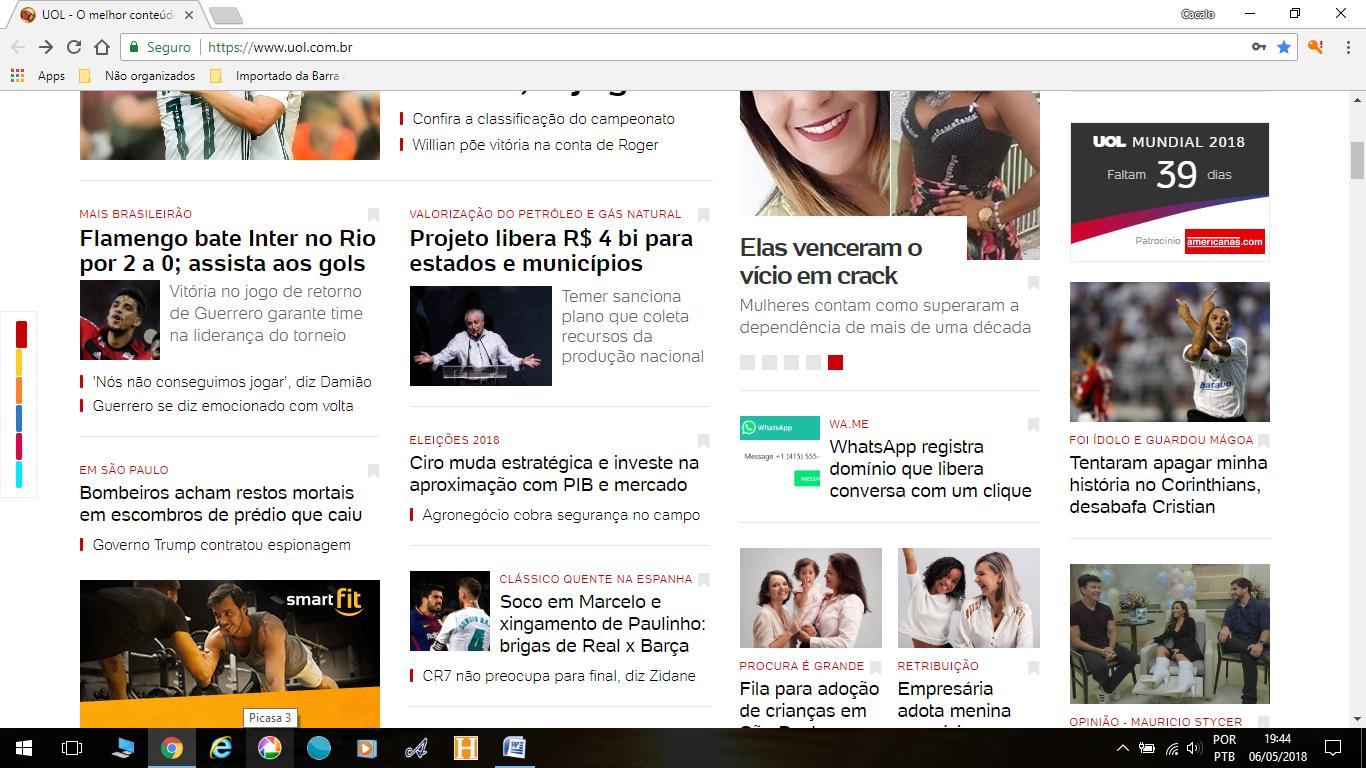This screenshot has height=768, width=1366.
Task: Click the browser reload button
Action: 73,47
